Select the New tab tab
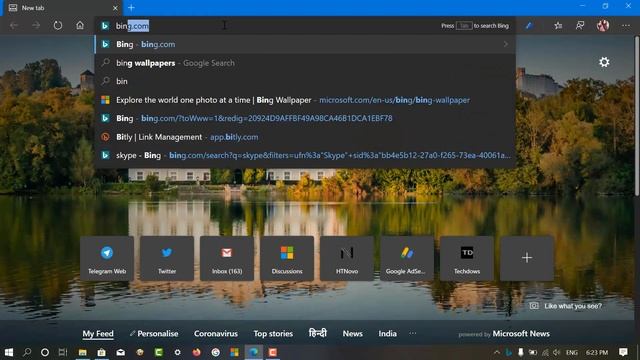The image size is (640, 360). (x=63, y=8)
